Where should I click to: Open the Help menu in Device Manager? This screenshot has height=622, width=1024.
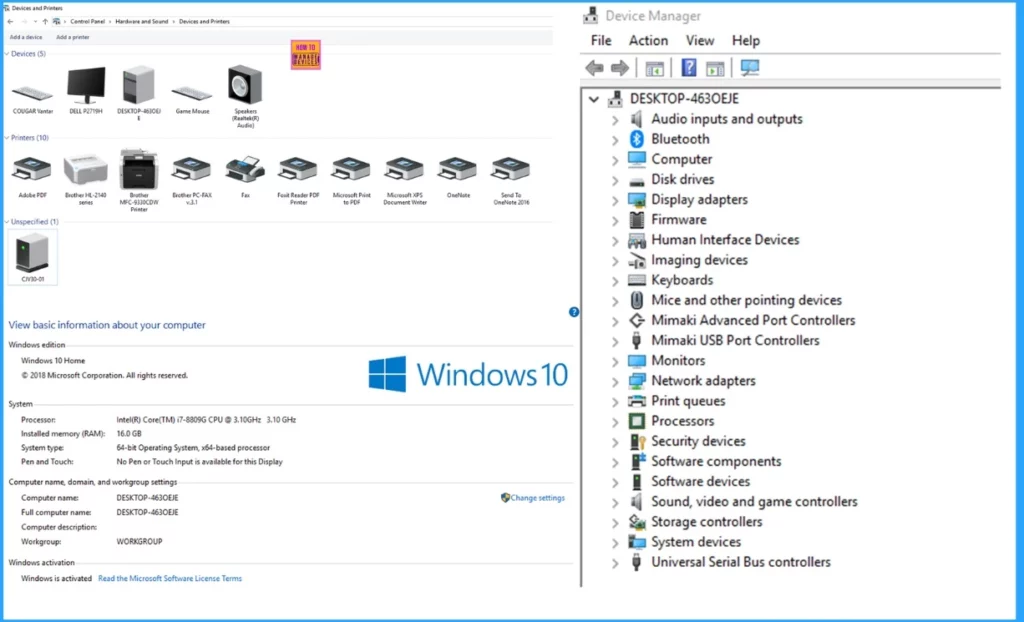tap(745, 41)
